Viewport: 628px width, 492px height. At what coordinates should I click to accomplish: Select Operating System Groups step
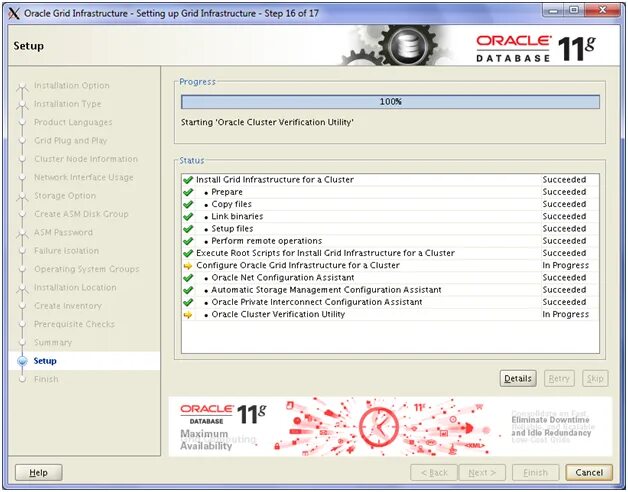point(87,269)
